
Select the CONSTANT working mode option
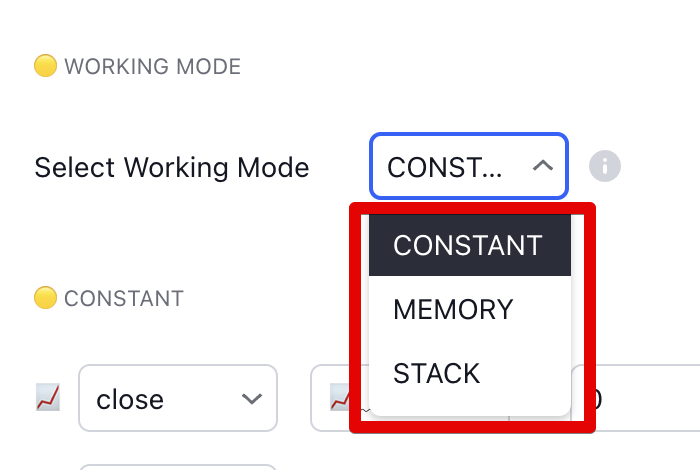468,245
